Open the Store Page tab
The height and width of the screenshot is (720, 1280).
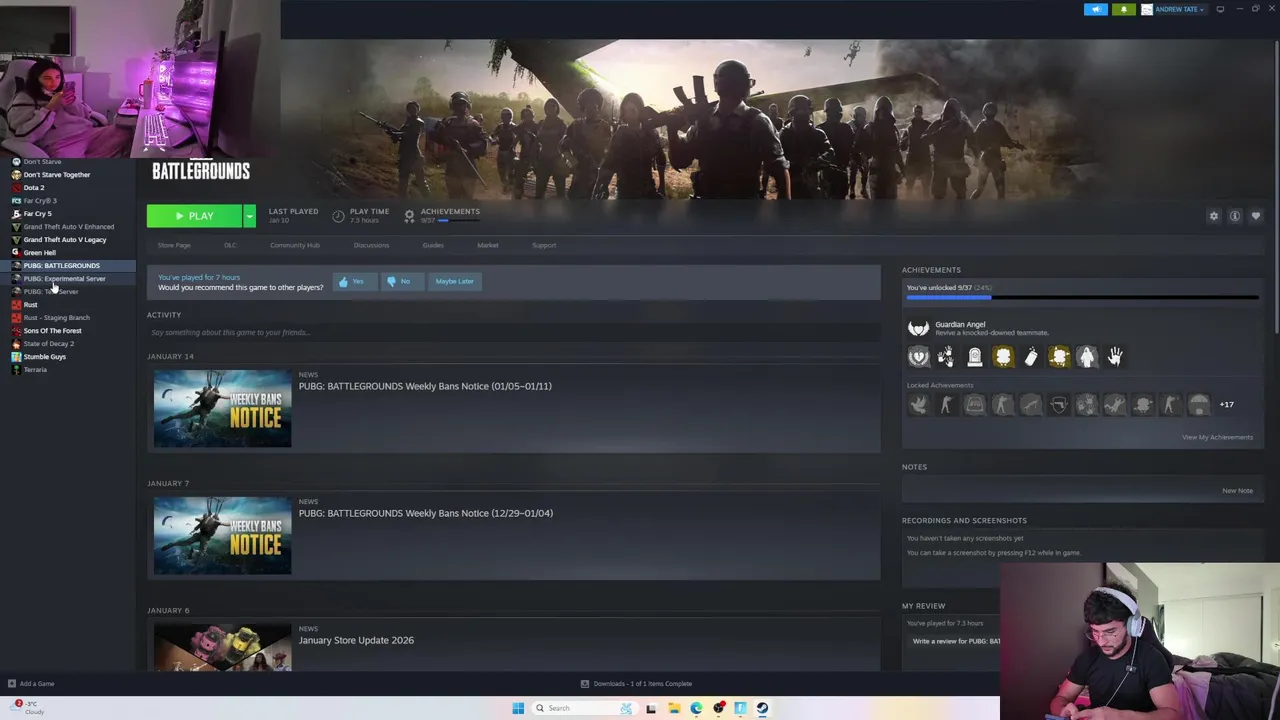(174, 245)
